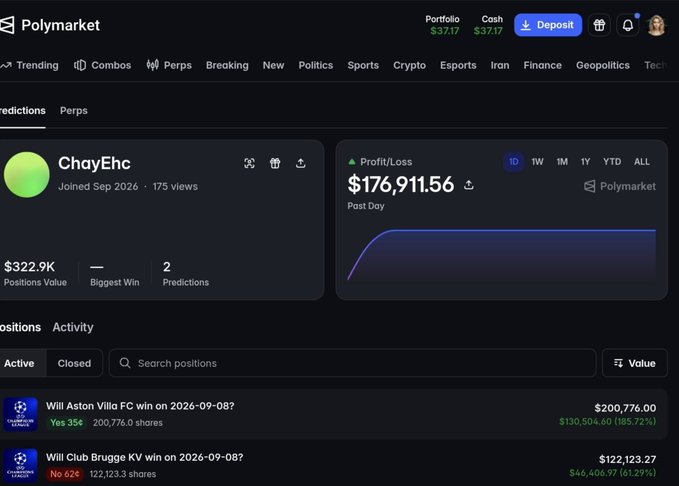Select the 1Y profit range
The width and height of the screenshot is (679, 486).
[585, 162]
